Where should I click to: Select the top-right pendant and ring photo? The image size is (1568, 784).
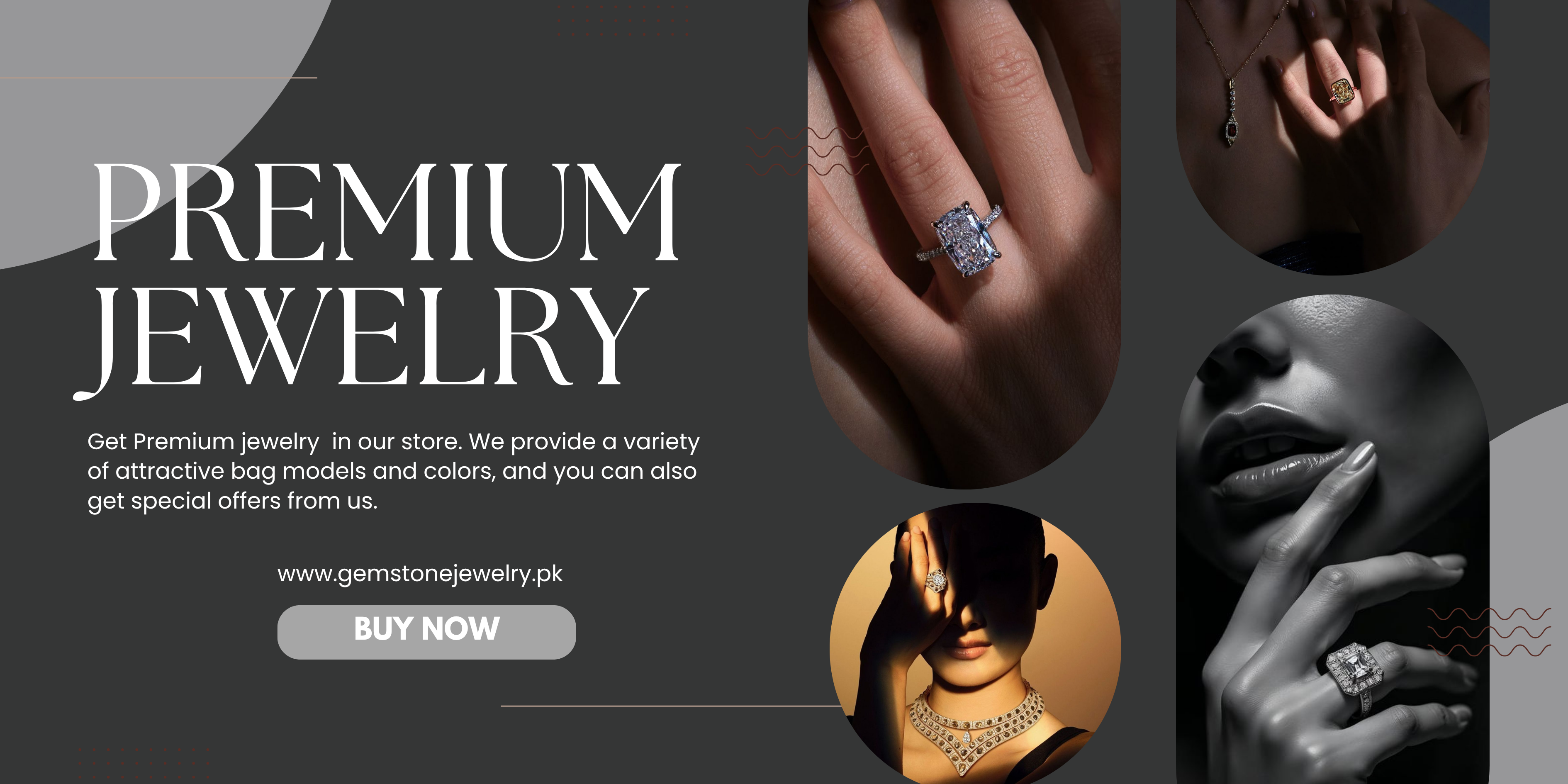coord(1333,137)
